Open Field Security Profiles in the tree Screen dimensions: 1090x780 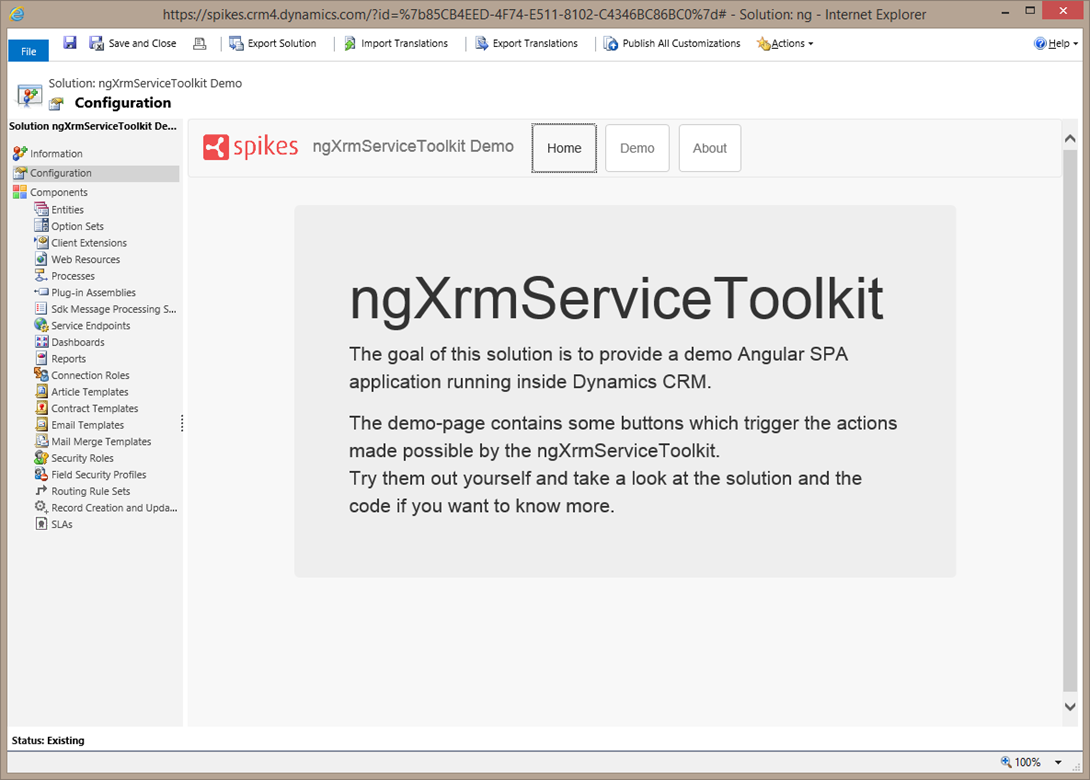tap(99, 475)
